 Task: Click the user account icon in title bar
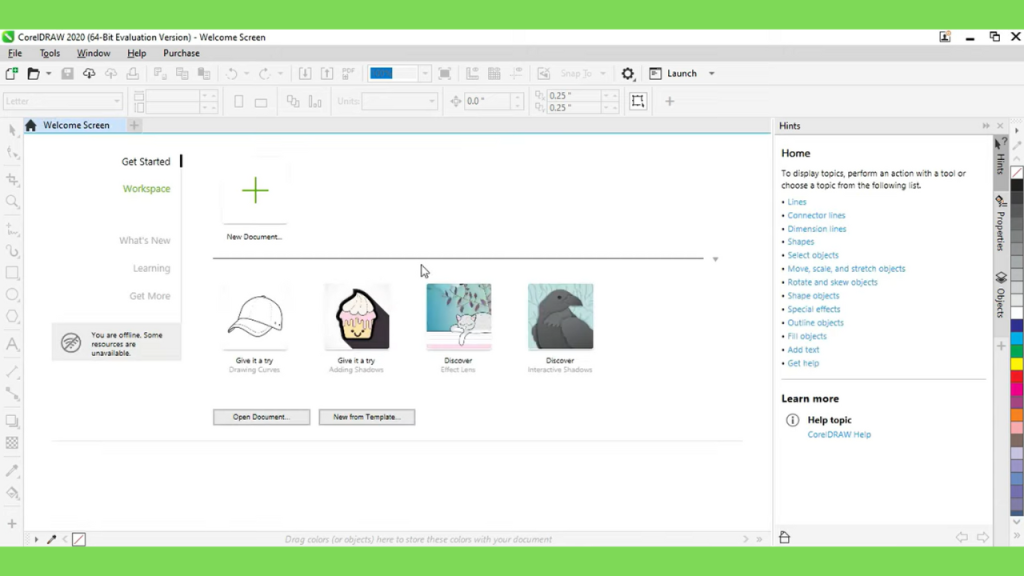[945, 37]
